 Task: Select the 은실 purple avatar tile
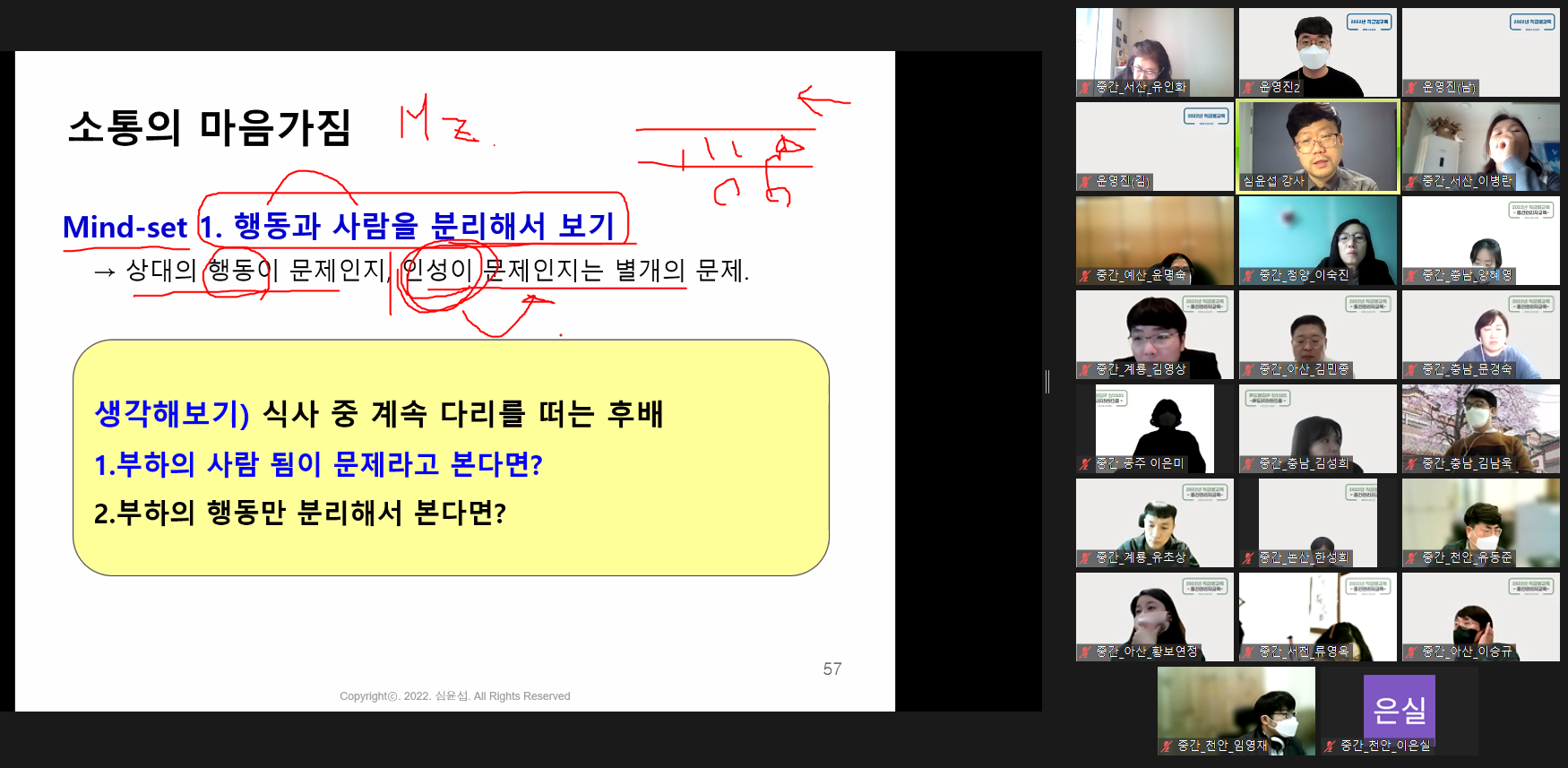(x=1399, y=706)
